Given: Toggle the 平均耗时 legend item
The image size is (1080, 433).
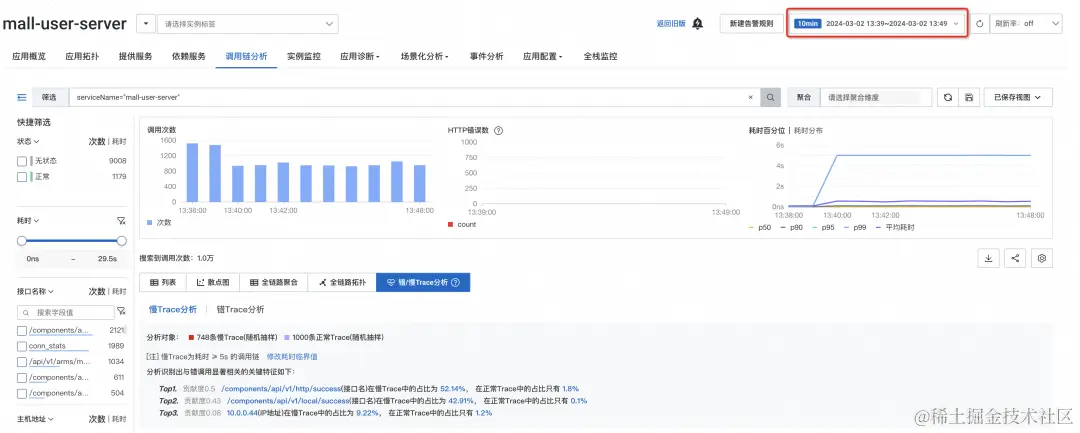Looking at the screenshot, I should pyautogui.click(x=894, y=227).
